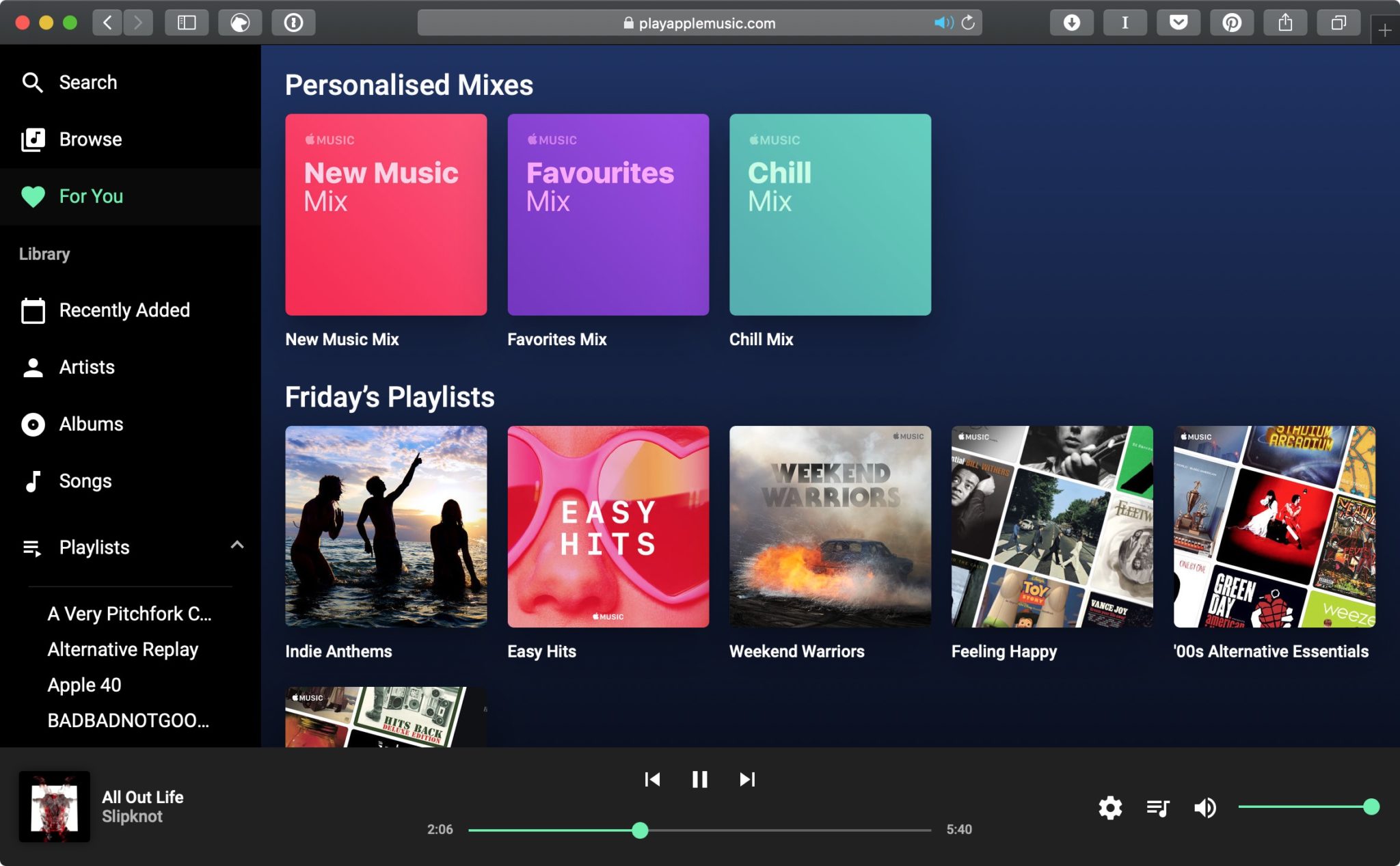Reload the page icon in address bar
This screenshot has width=1400, height=866.
[968, 23]
